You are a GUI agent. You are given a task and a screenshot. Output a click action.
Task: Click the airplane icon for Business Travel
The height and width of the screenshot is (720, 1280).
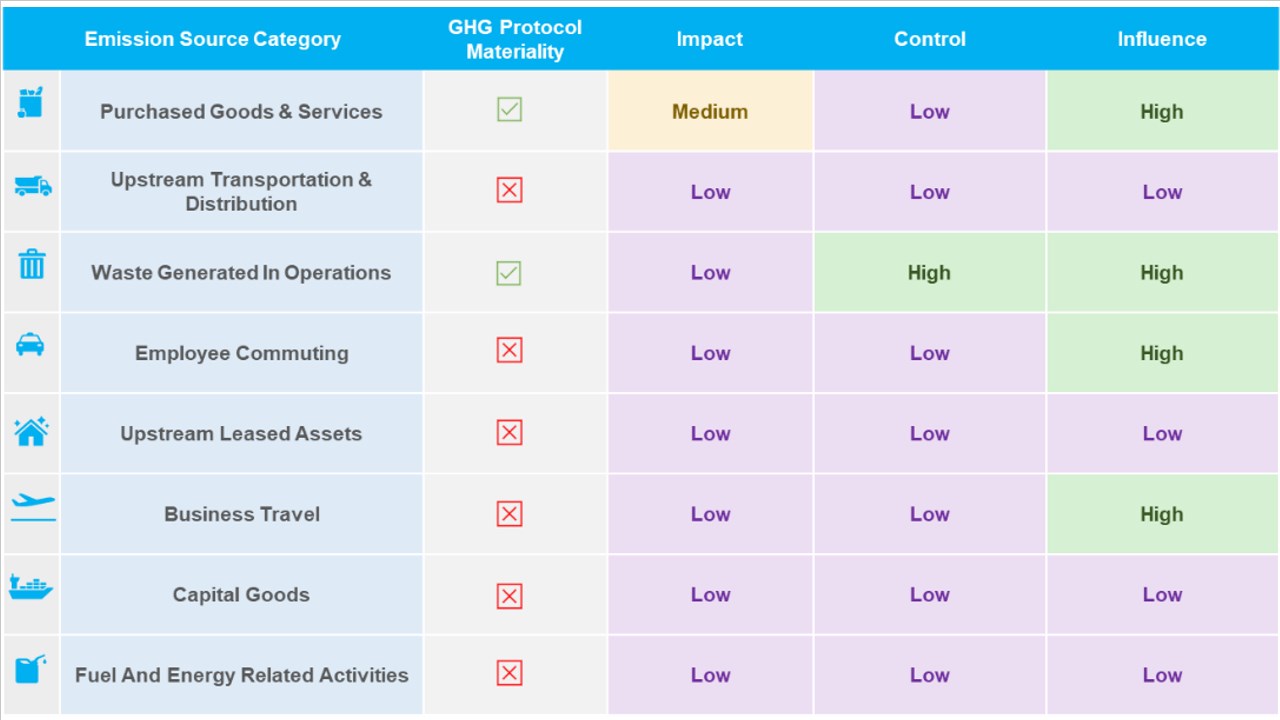coord(32,506)
